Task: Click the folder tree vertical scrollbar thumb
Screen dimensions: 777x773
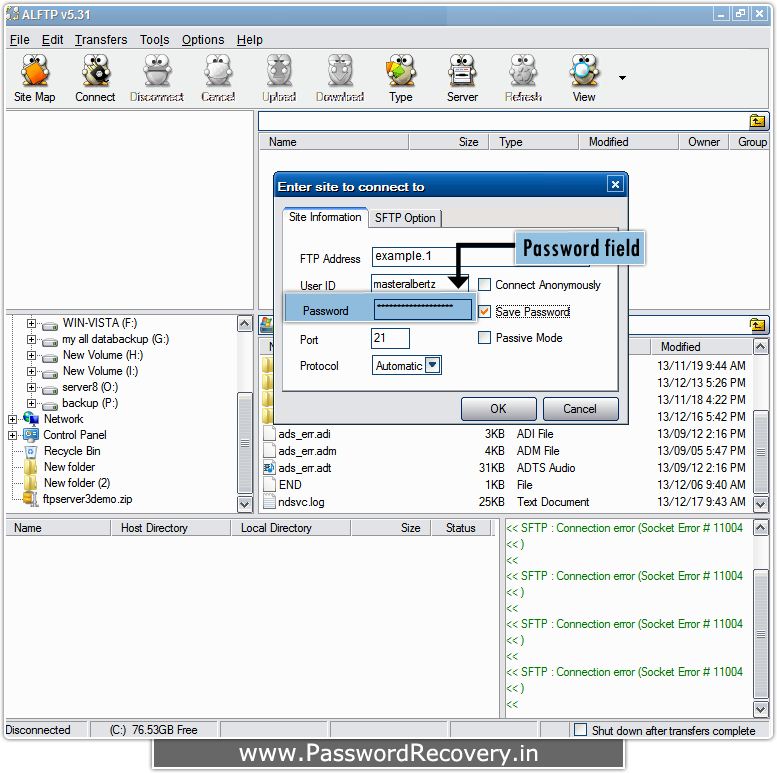Action: coord(245,441)
